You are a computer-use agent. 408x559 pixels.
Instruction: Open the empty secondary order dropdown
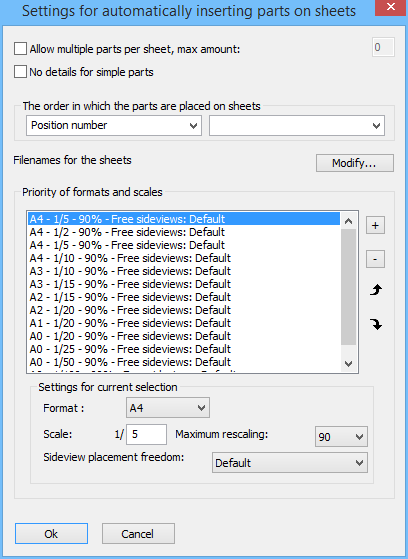(x=297, y=125)
